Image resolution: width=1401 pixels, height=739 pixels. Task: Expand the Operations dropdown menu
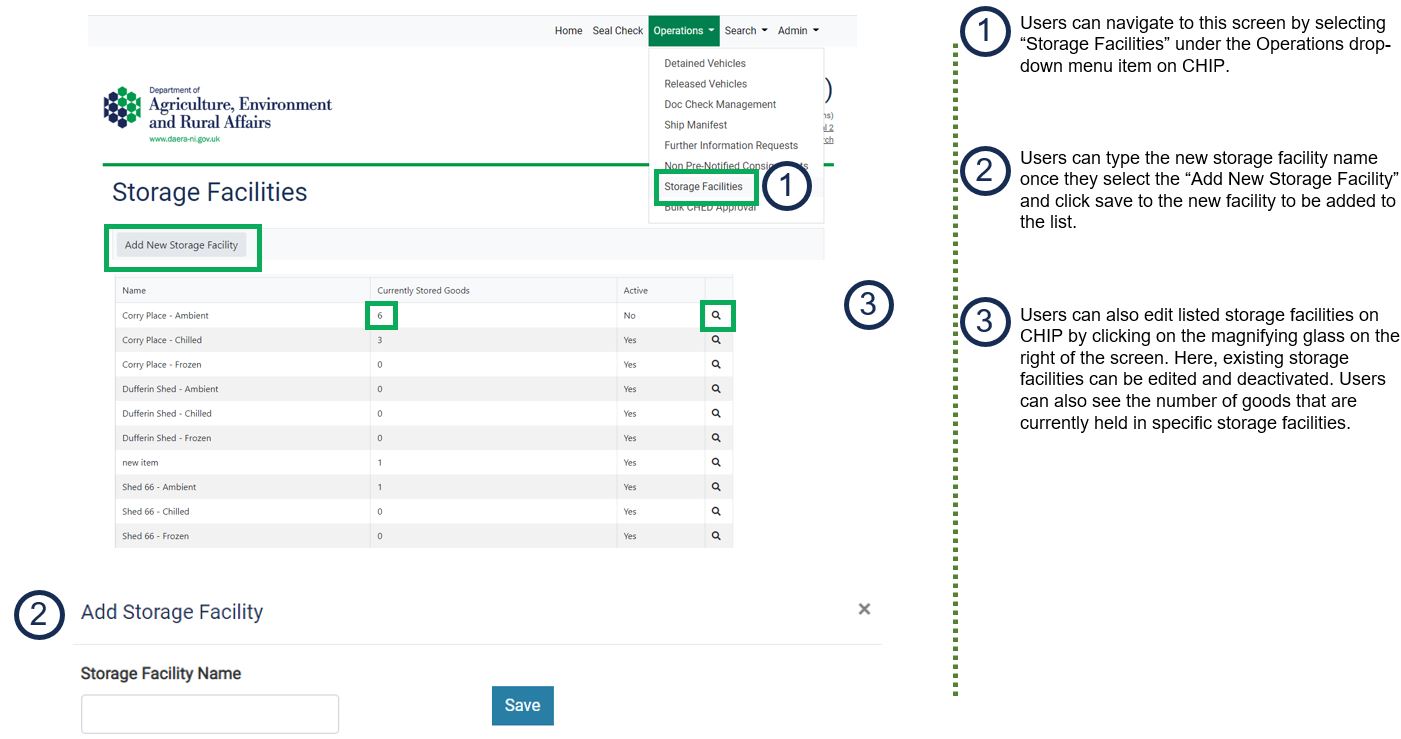coord(684,31)
